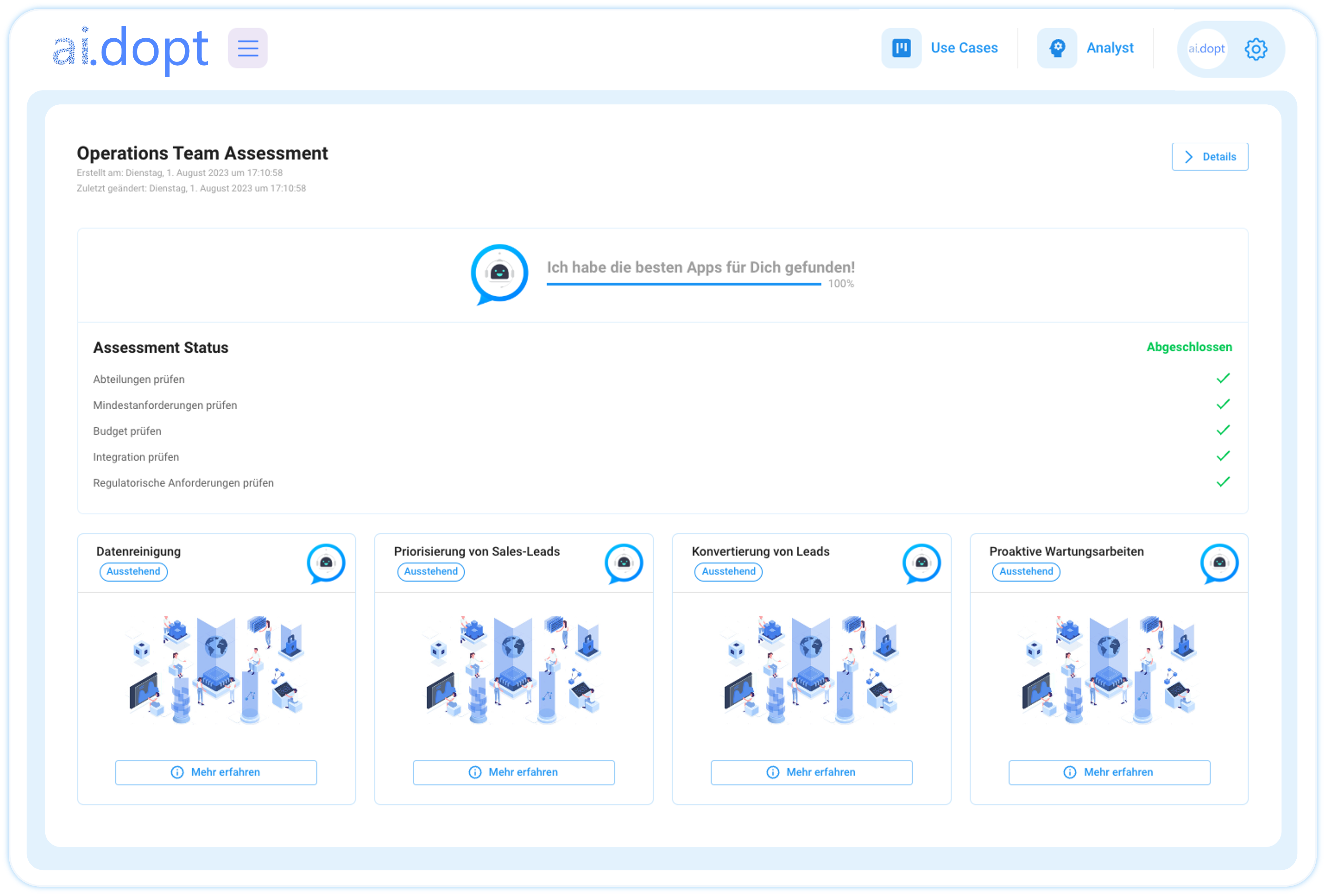Viewport: 1325px width, 896px height.
Task: Click the large robot chat bubble icon
Action: pyautogui.click(x=499, y=275)
